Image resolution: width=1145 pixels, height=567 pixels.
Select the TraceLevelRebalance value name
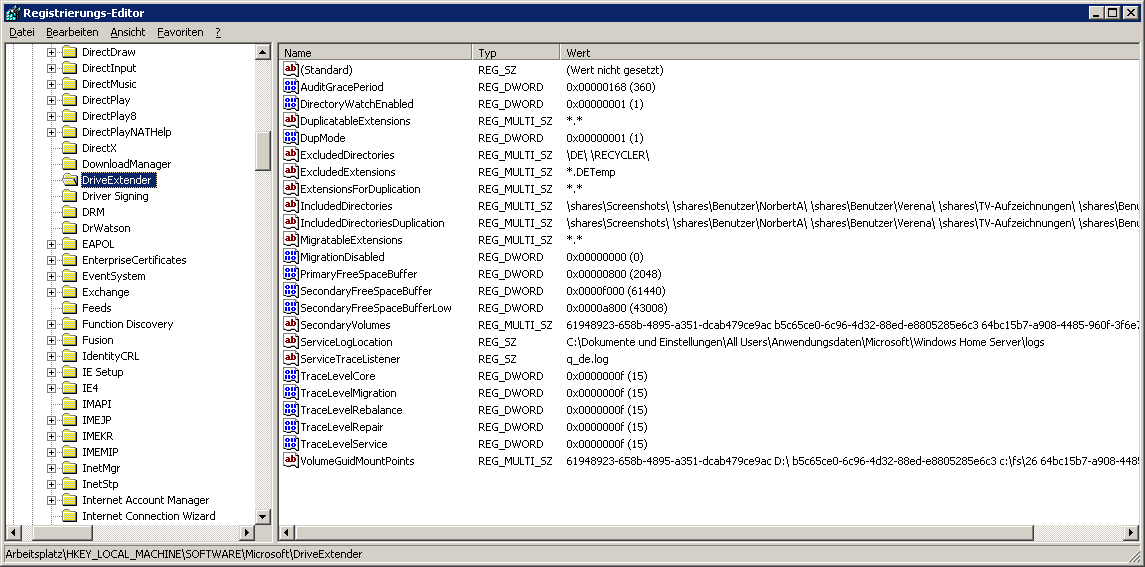coord(351,410)
